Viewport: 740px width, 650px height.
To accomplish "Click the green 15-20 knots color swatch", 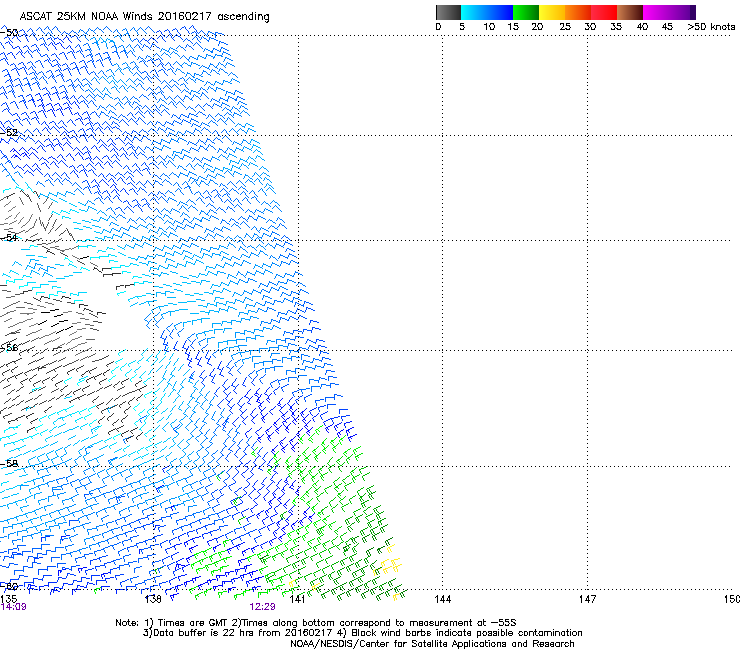I will (526, 12).
